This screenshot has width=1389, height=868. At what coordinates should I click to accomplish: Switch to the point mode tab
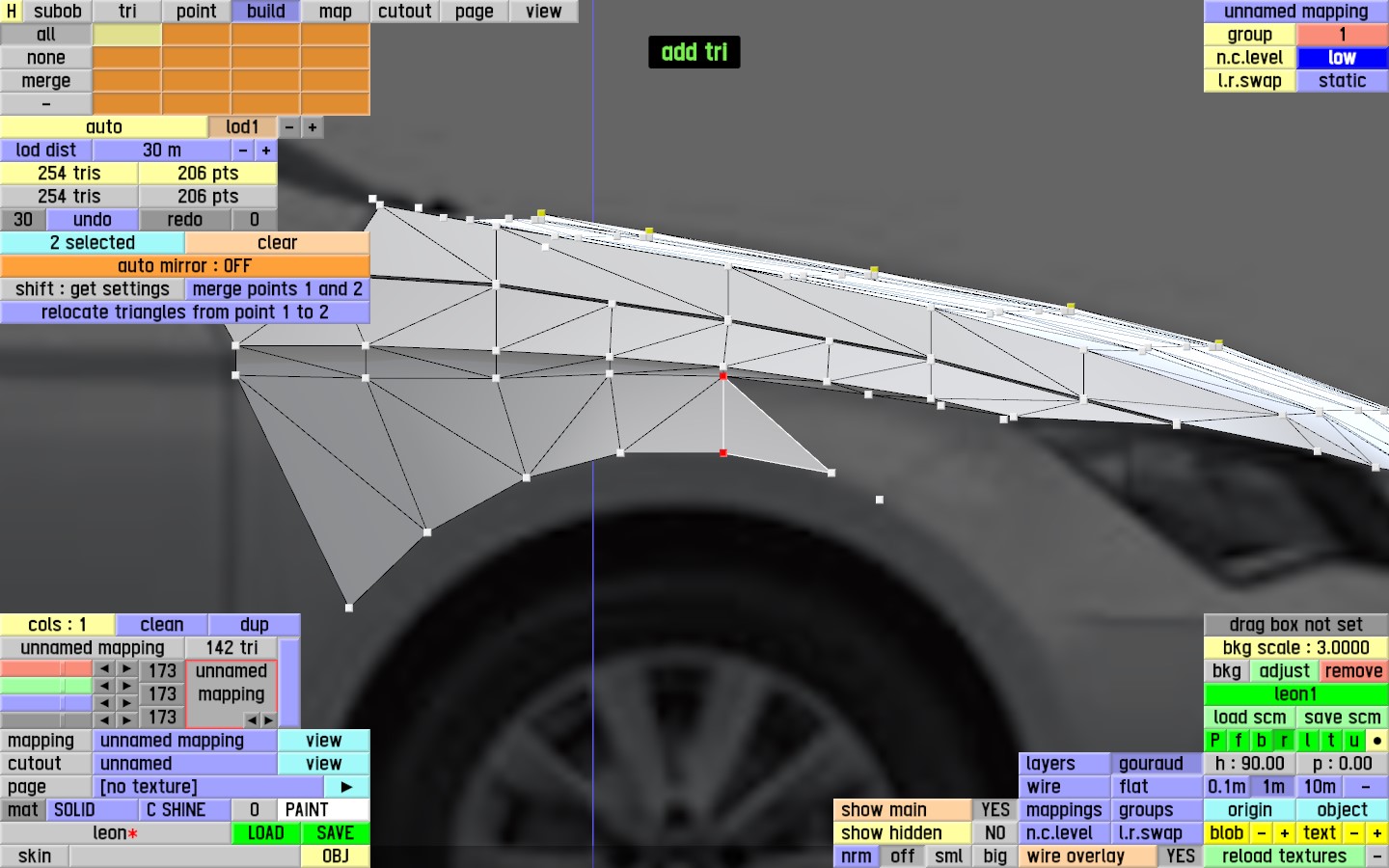pyautogui.click(x=197, y=12)
